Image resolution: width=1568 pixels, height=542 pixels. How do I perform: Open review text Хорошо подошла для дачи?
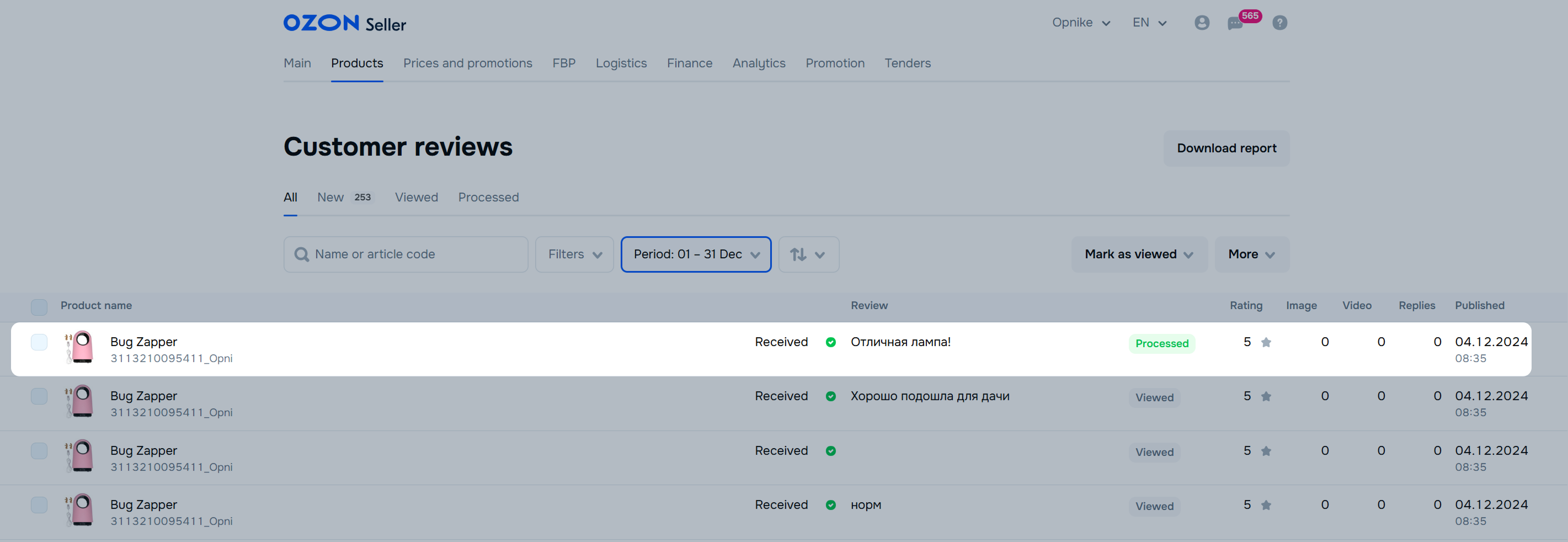click(x=930, y=396)
